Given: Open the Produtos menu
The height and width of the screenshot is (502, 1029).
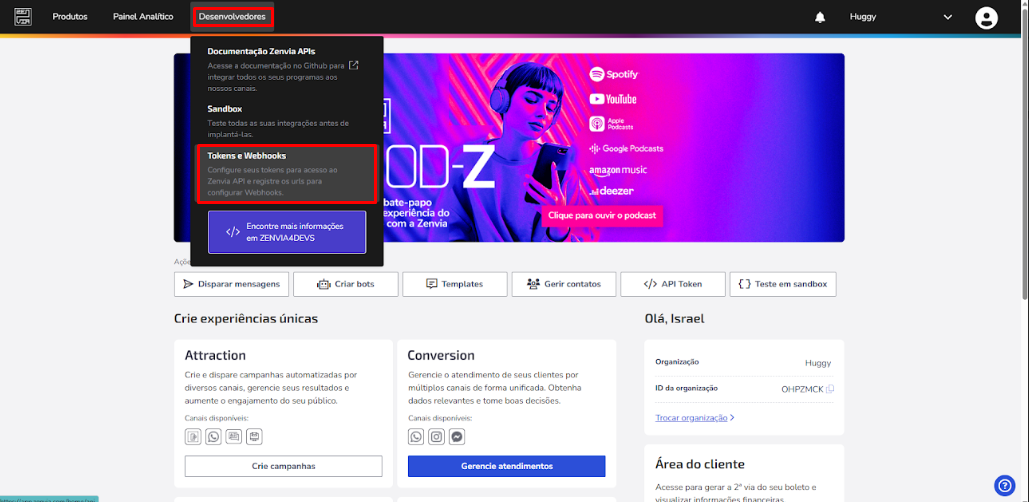Looking at the screenshot, I should click(x=70, y=17).
